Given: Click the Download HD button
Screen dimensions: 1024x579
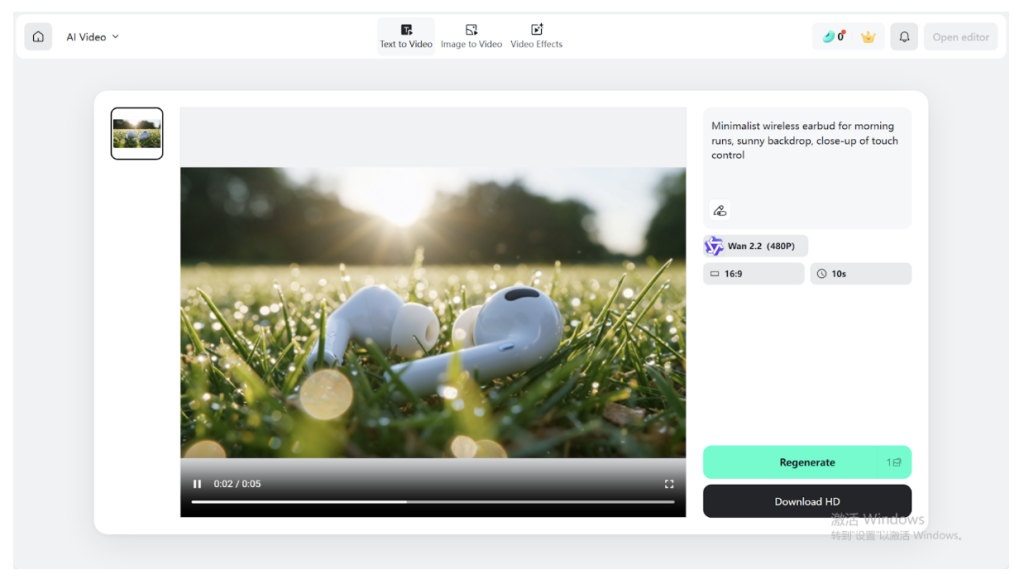Looking at the screenshot, I should (807, 501).
